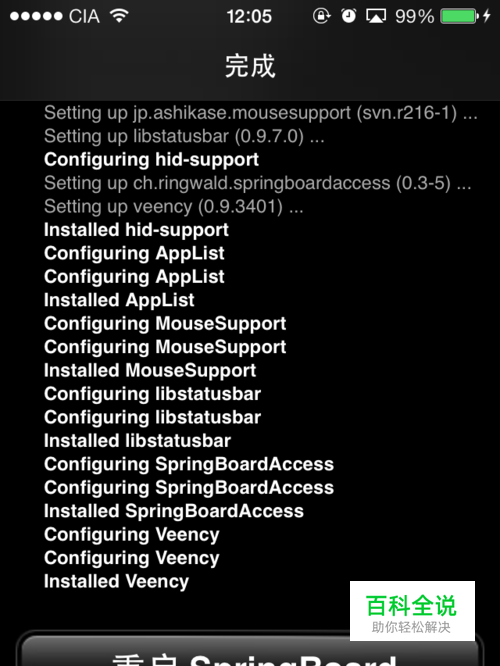Tap the Wi-Fi signal icon
This screenshot has width=500, height=666.
(119, 16)
